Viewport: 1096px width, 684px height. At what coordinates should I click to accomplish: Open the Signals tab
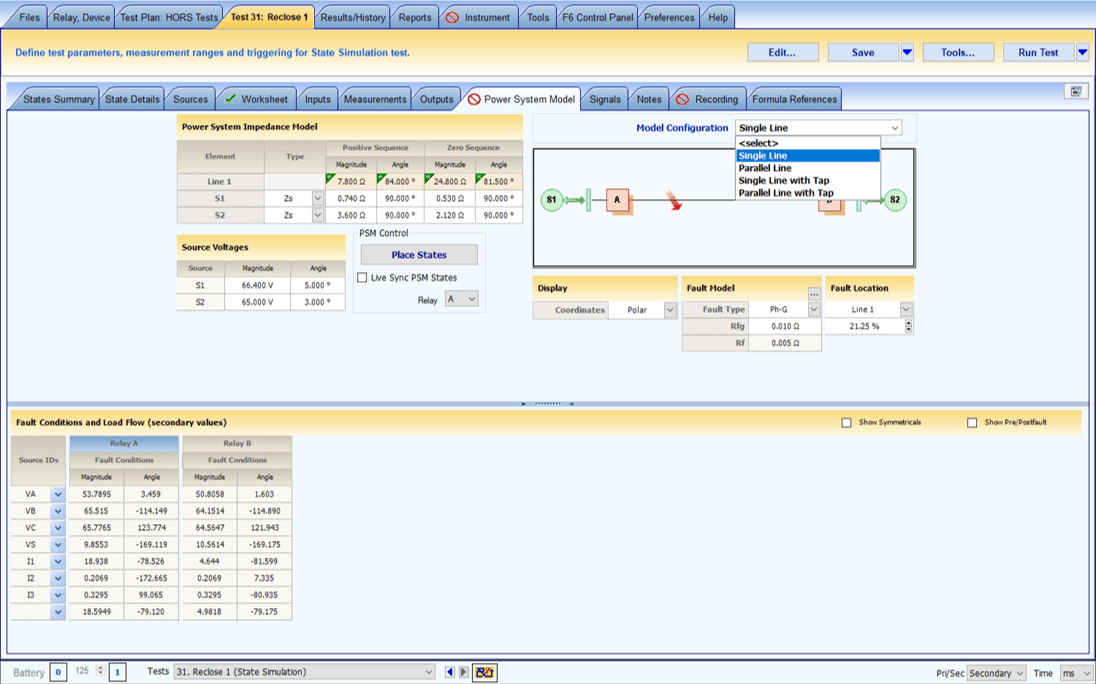tap(605, 99)
